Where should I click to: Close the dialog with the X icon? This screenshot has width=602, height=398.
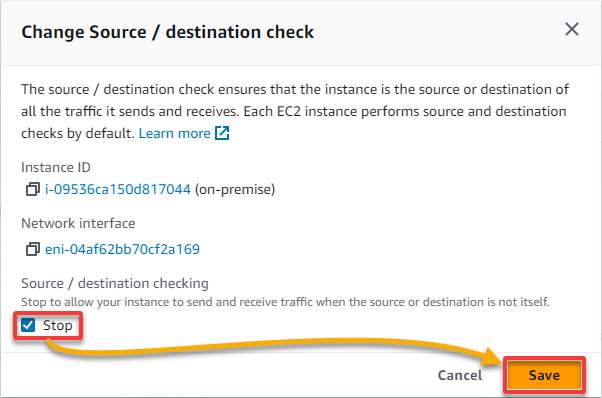(x=572, y=29)
